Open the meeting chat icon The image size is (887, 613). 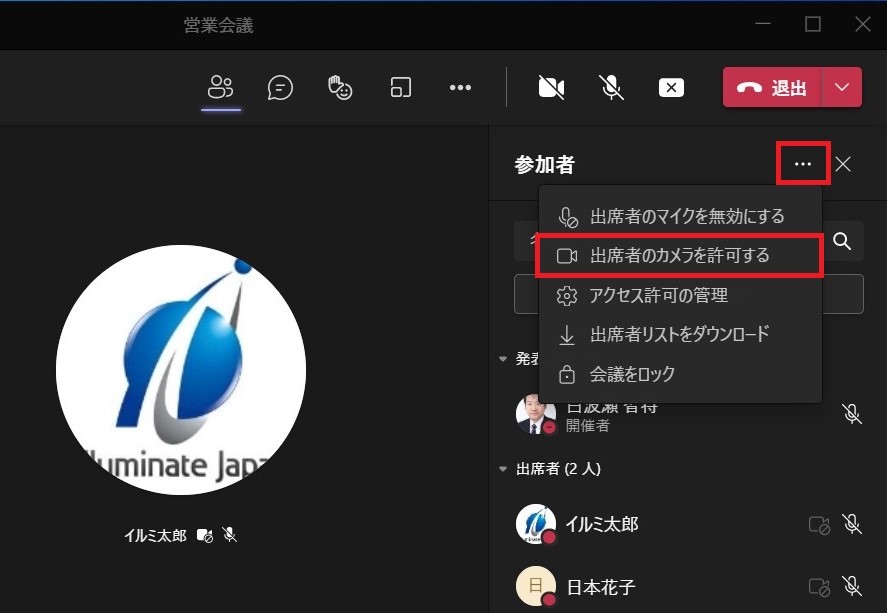tap(280, 88)
